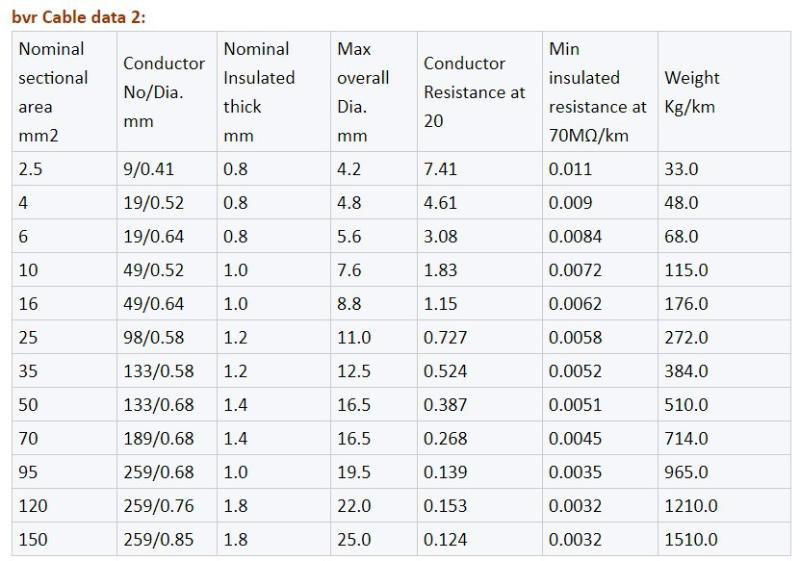Screen dimensions: 800x561
Task: Select the 189/0.68 conductor cell
Action: click(159, 438)
